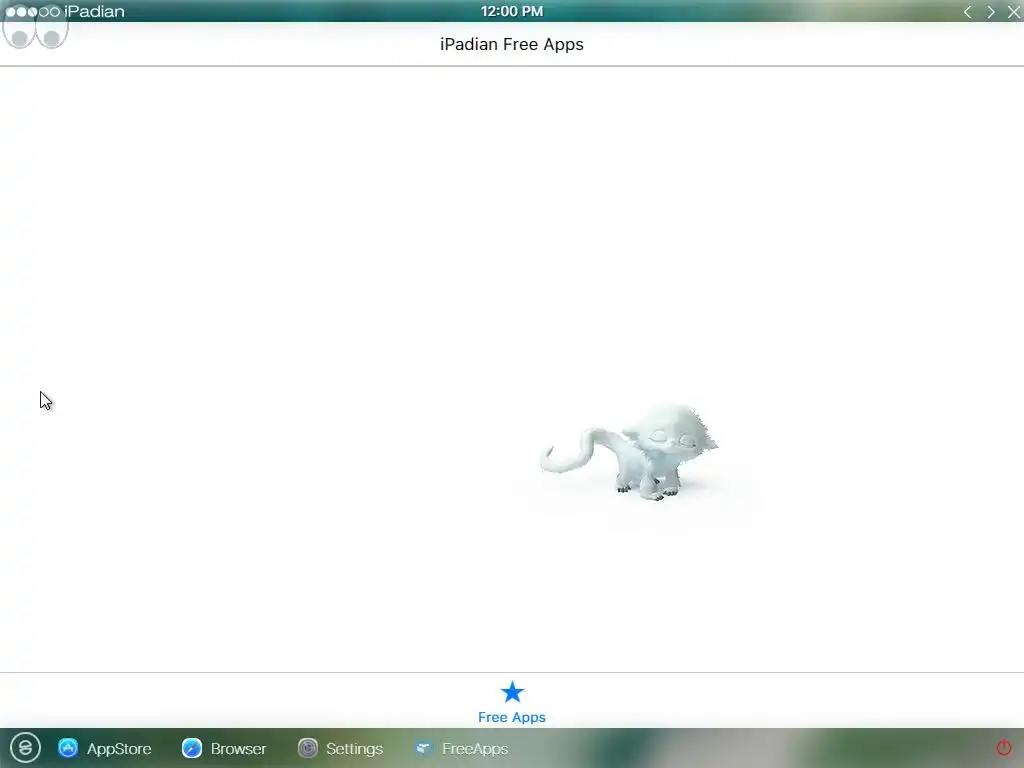Image resolution: width=1024 pixels, height=768 pixels.
Task: Click the FreeApps dock icon
Action: (x=423, y=748)
